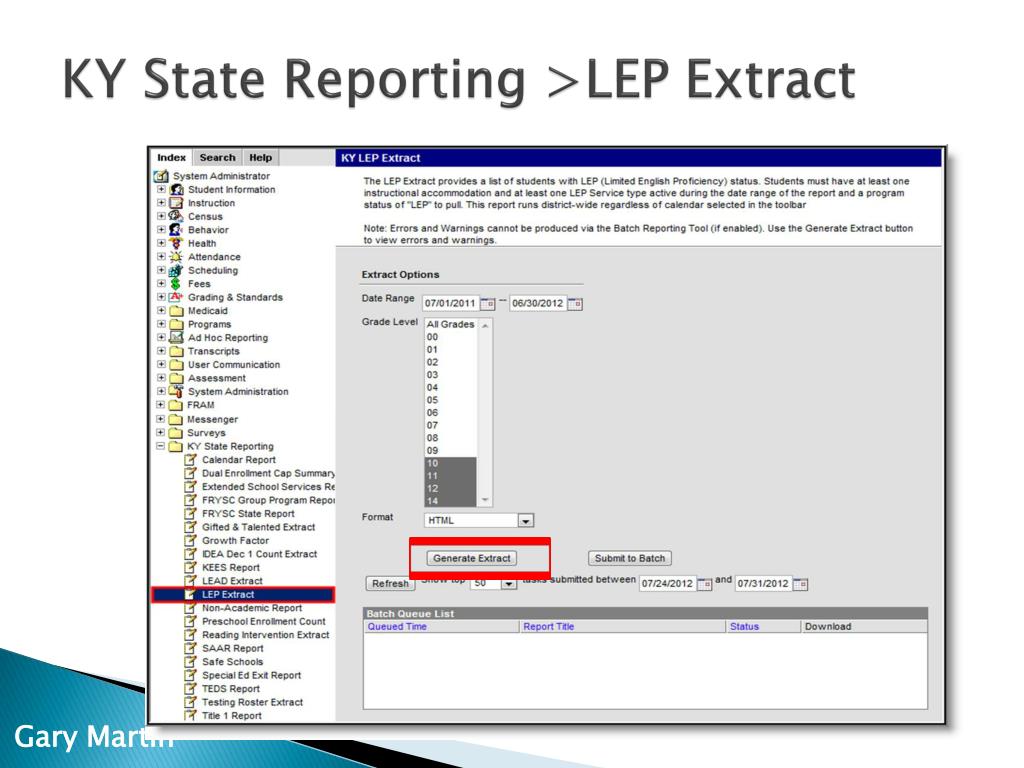
Task: Open calendar picker for 07/31/2012 batch date
Action: 801,584
